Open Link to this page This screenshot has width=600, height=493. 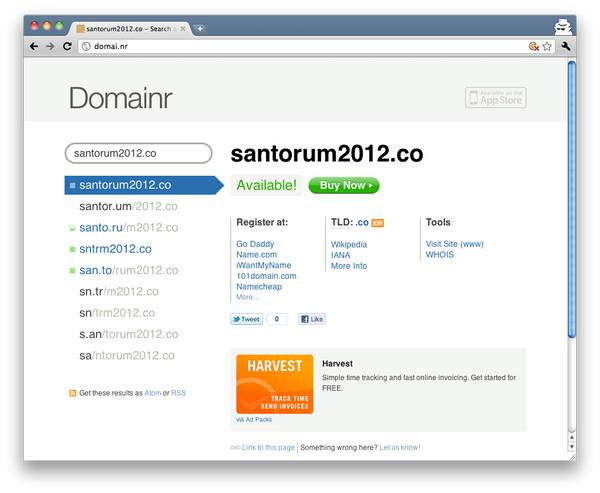268,447
